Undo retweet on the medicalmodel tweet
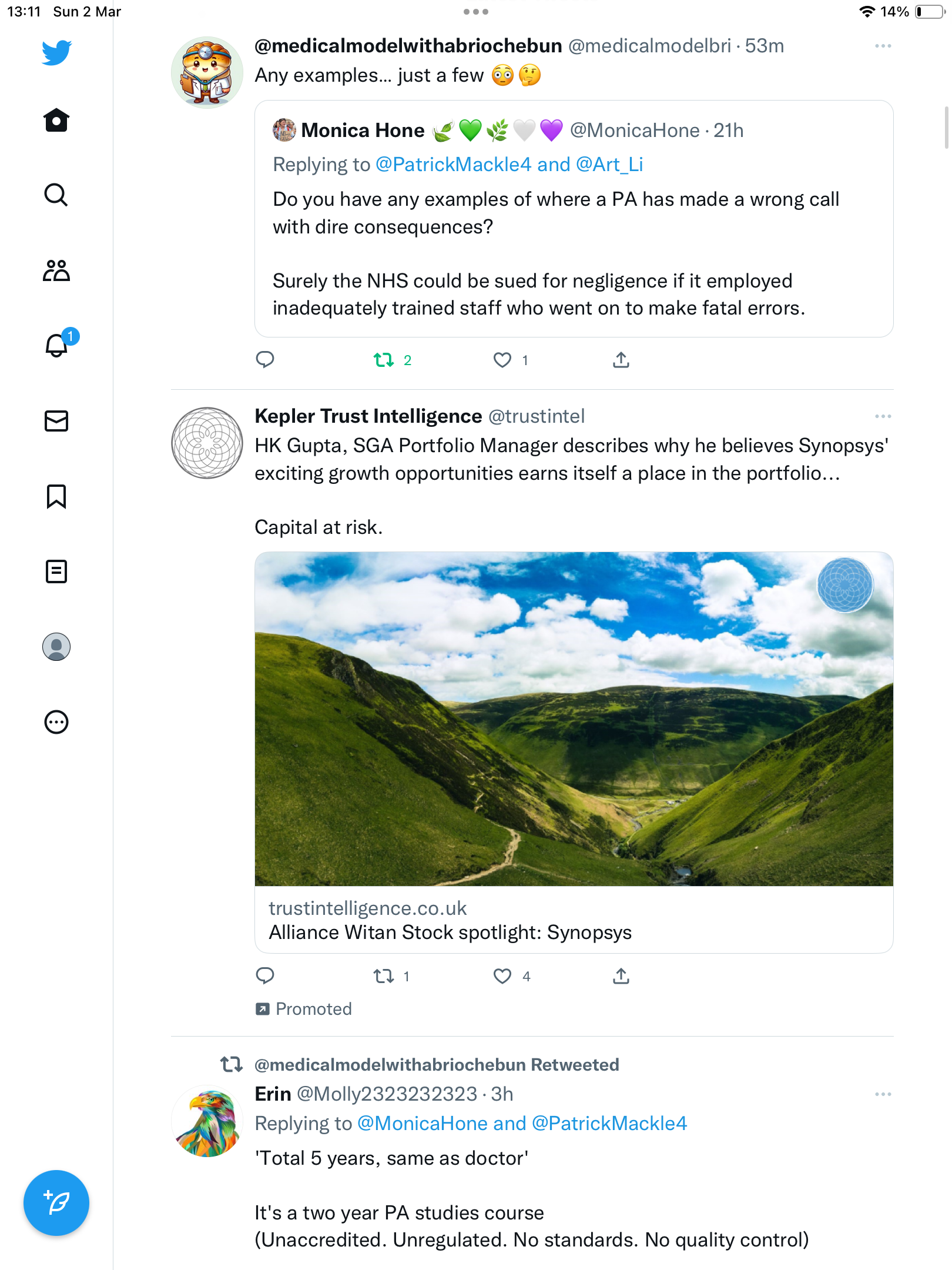The height and width of the screenshot is (1270, 952). coord(384,360)
